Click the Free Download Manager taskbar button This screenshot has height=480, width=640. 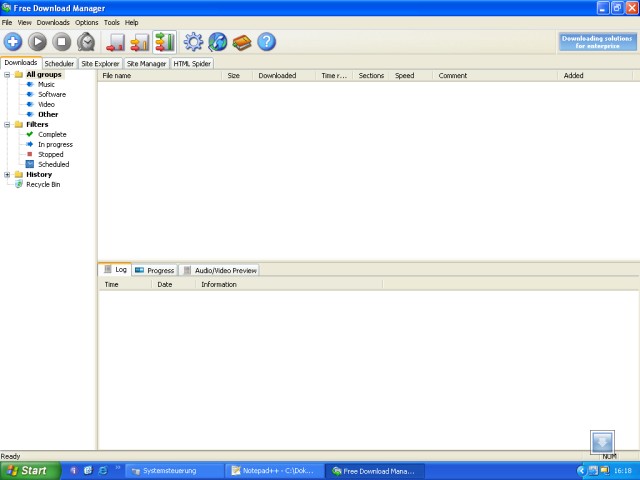tap(375, 471)
